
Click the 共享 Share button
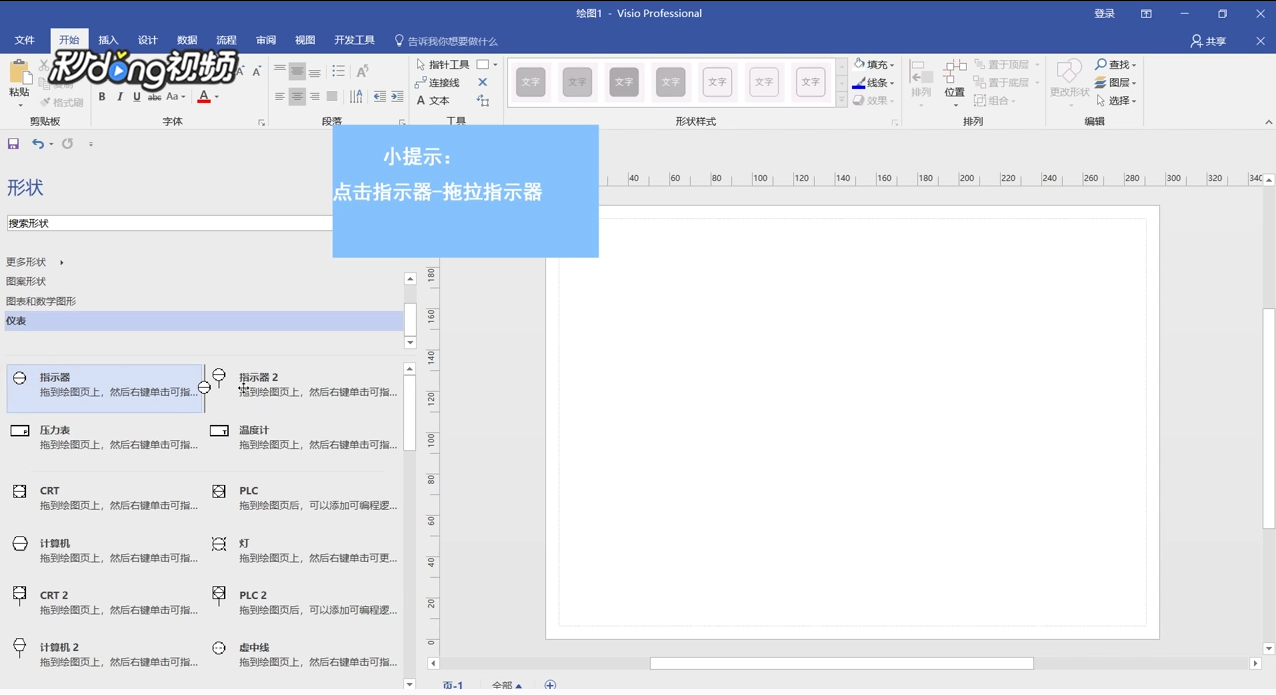point(1208,41)
